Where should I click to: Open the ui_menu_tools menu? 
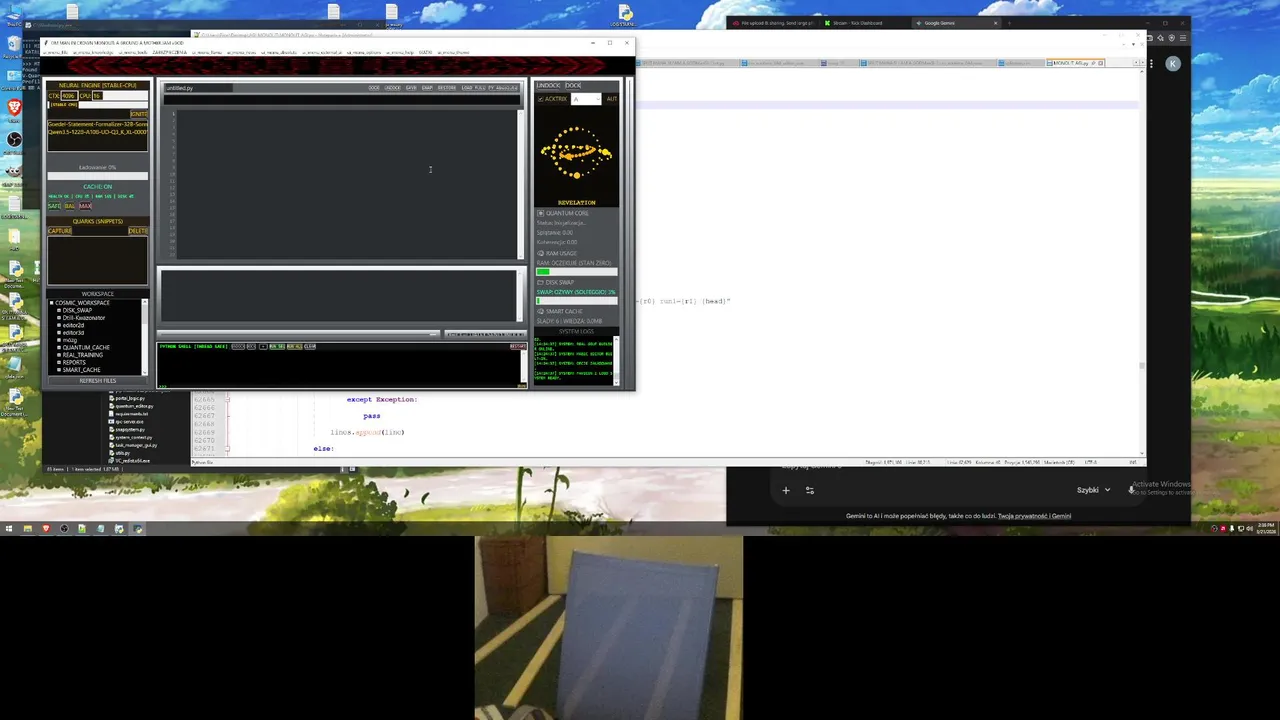click(x=133, y=52)
